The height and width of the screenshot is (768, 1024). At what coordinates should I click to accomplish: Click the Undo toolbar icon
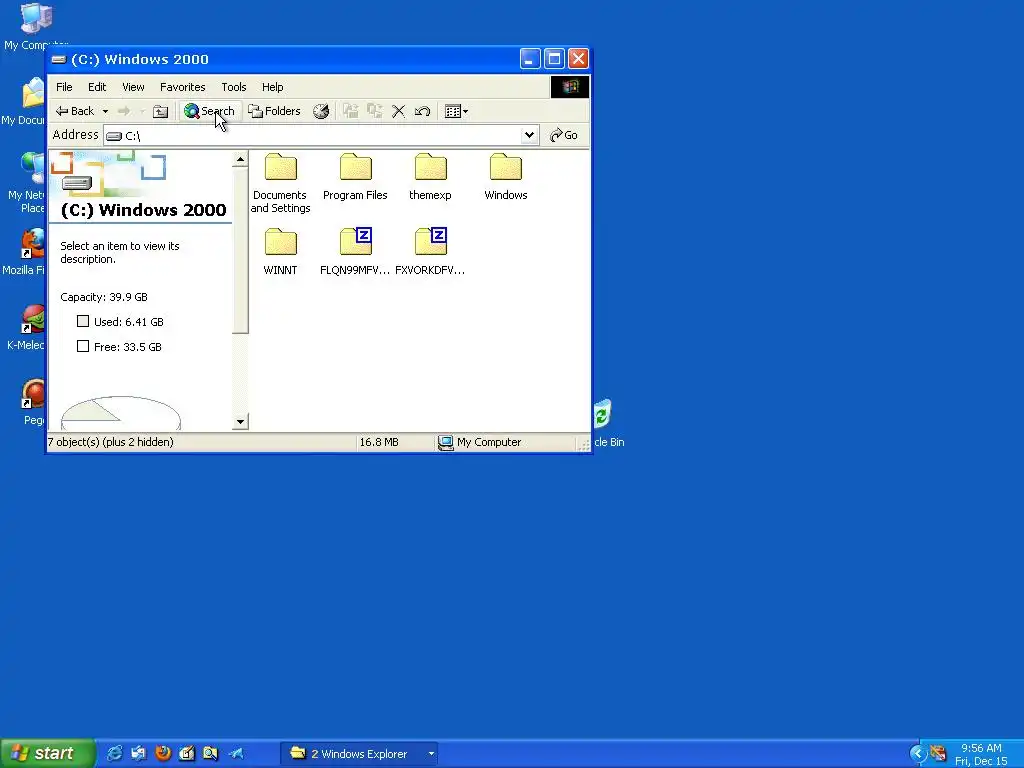coord(423,111)
